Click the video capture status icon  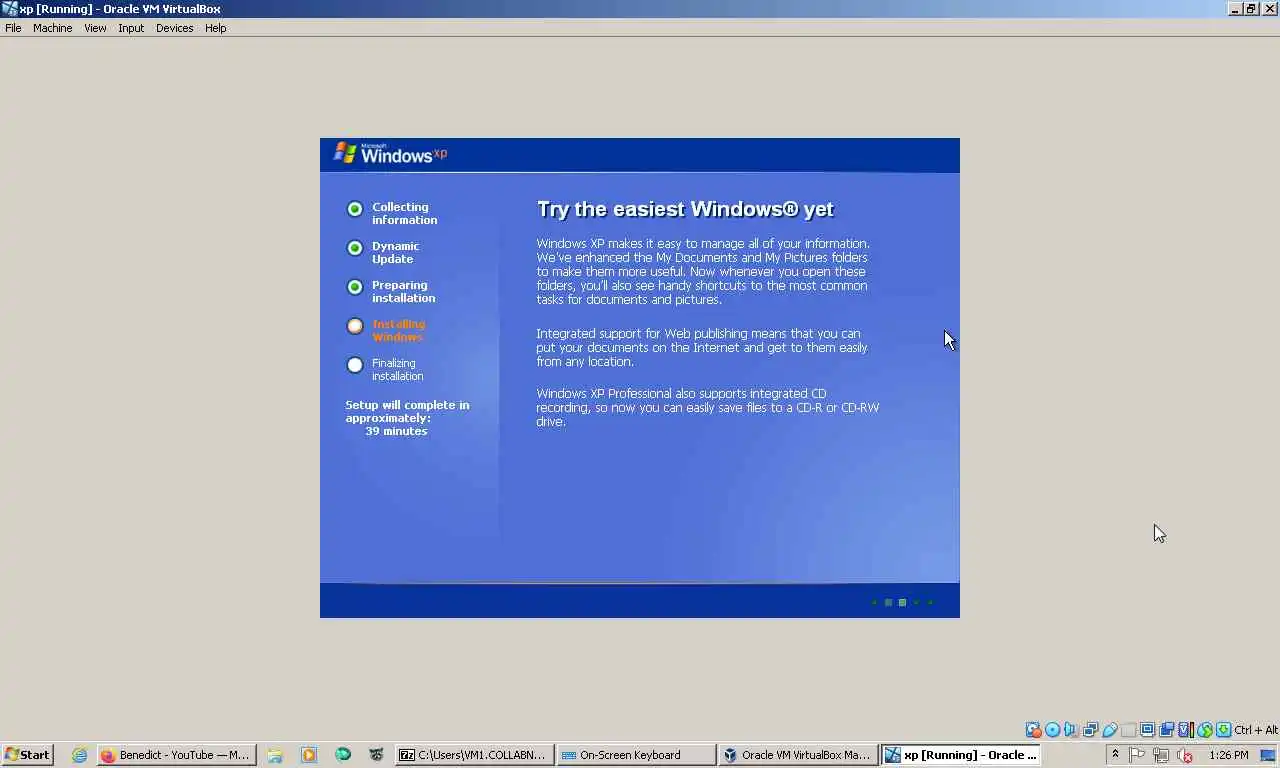[x=1166, y=730]
